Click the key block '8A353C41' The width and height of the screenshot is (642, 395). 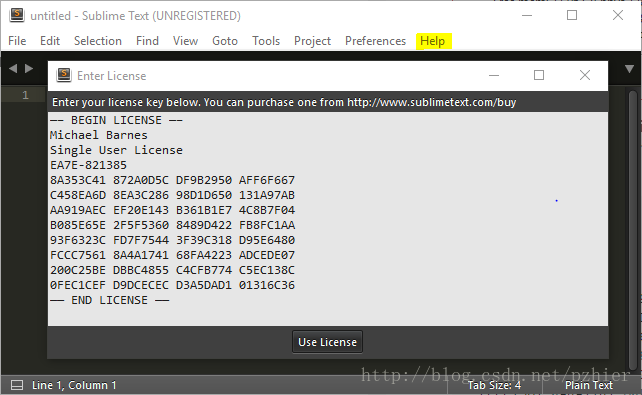[x=78, y=180]
